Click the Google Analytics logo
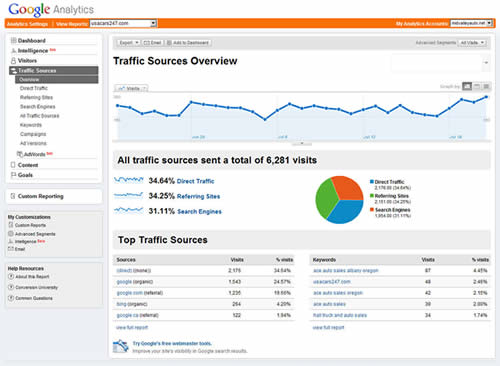Viewport: 500px width, 366px height. (51, 10)
